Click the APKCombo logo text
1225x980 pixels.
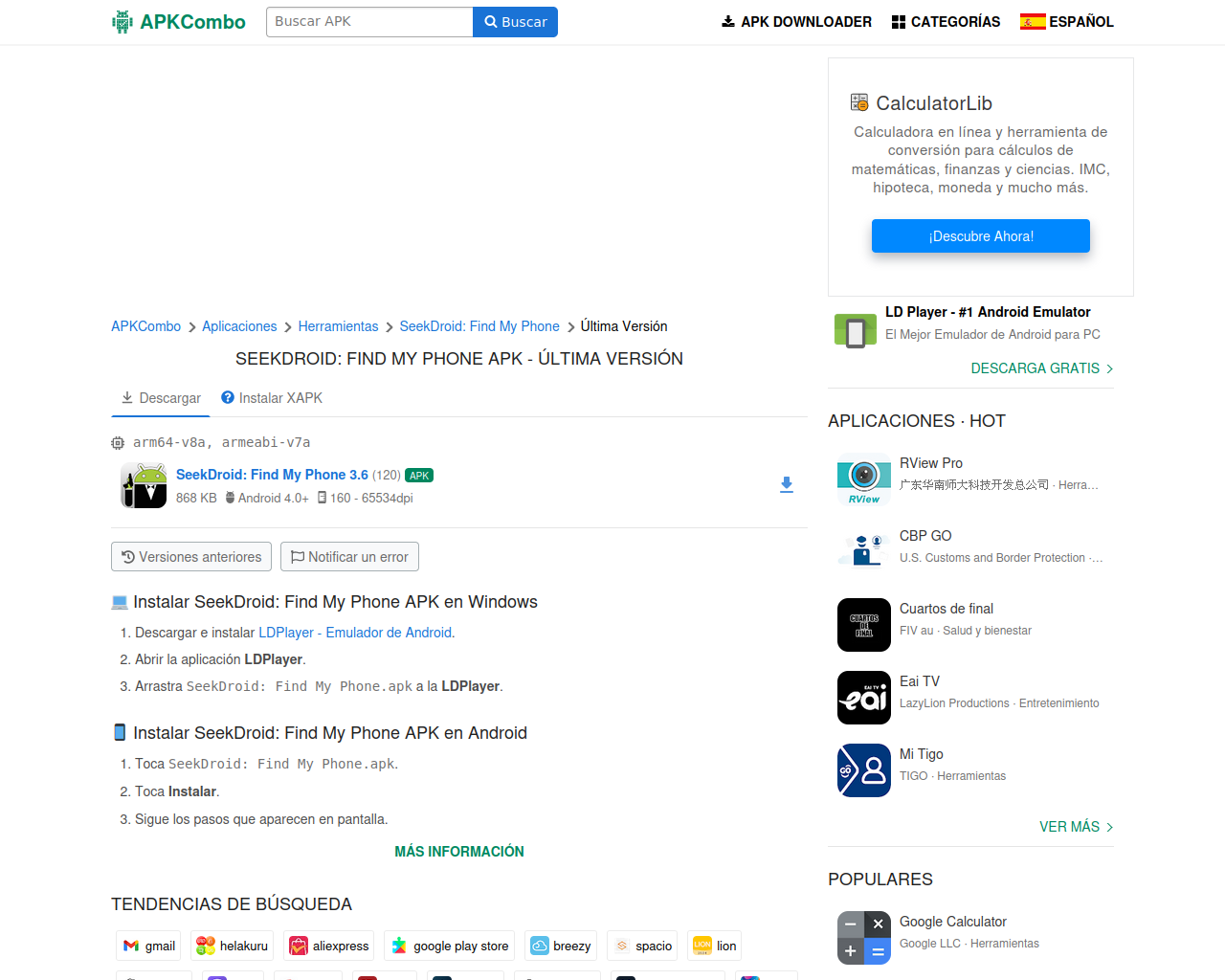pyautogui.click(x=192, y=22)
